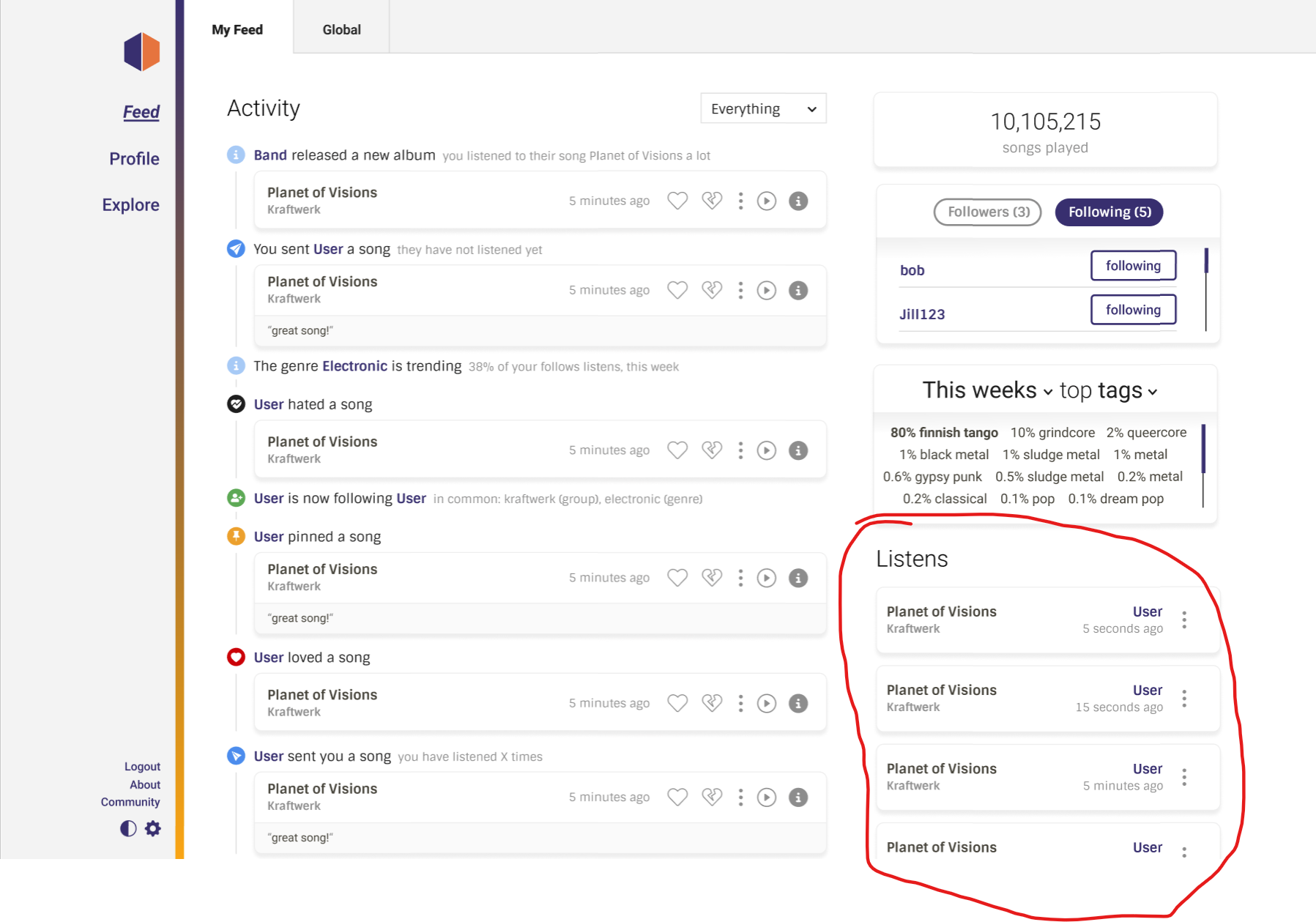
Task: Show info for 'Band released a new album' song
Action: tap(798, 201)
